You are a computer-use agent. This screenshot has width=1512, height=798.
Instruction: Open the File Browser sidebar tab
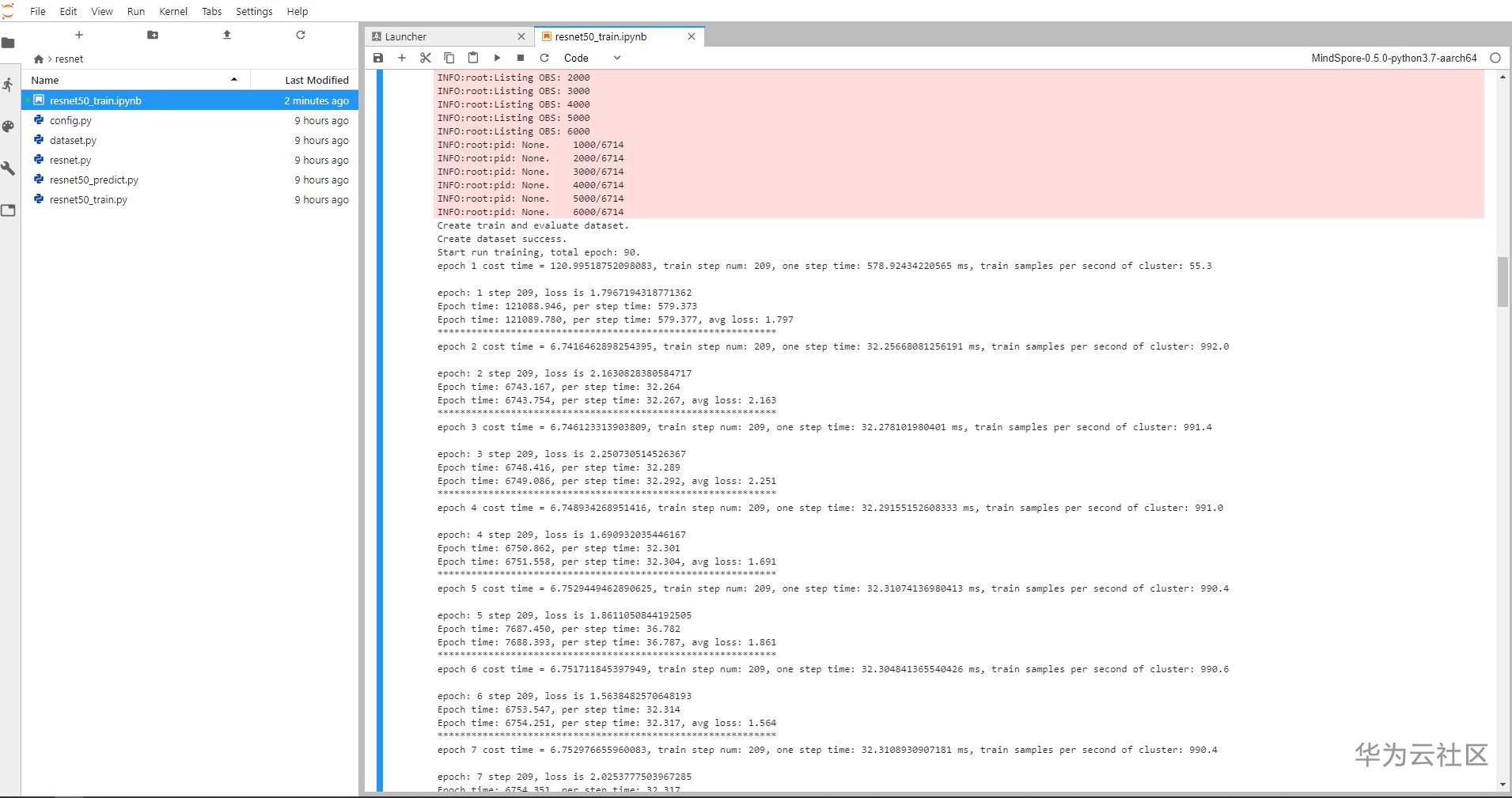8,43
